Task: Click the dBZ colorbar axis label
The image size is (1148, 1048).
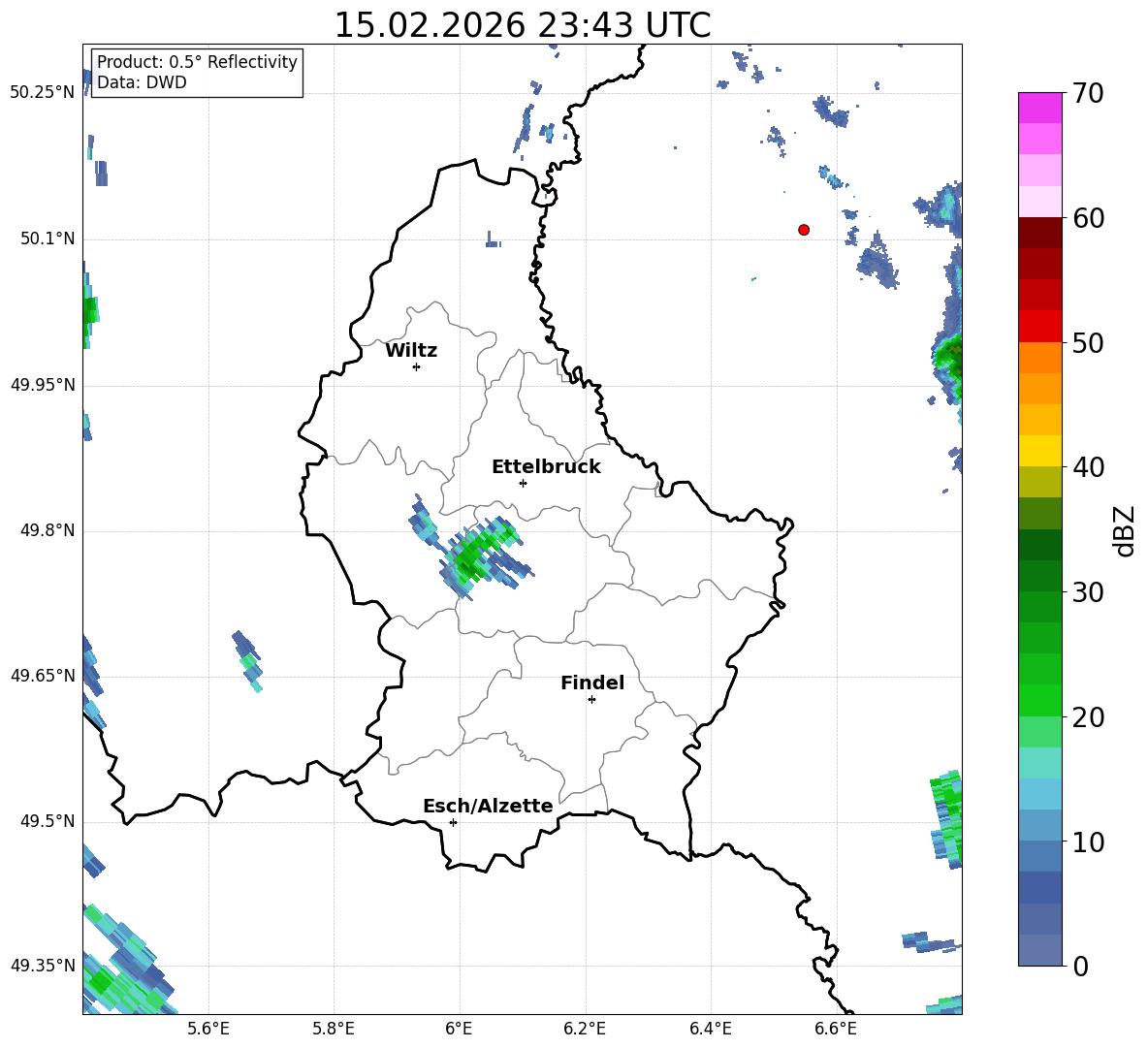Action: 1123,530
